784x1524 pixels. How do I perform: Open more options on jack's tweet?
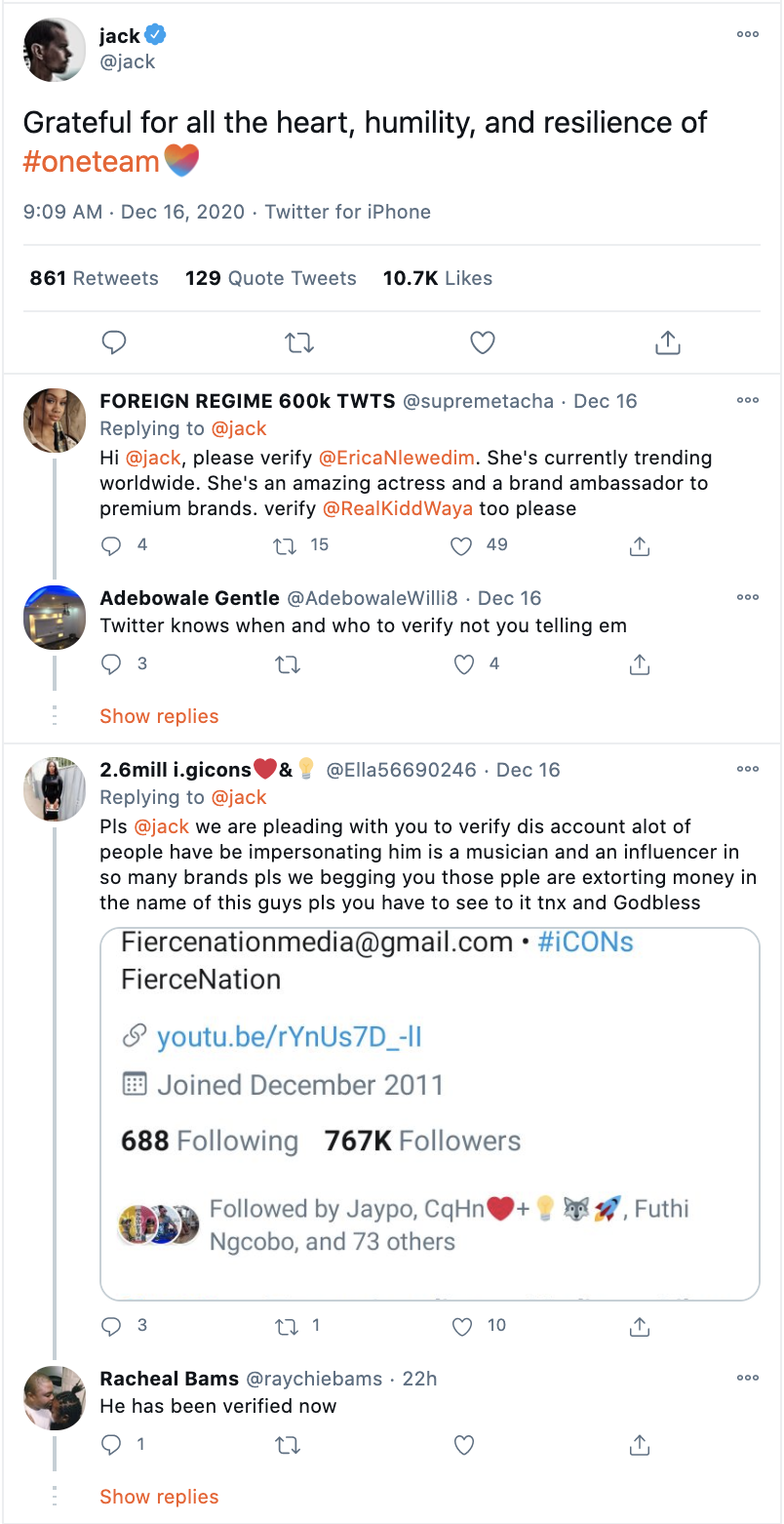click(747, 34)
